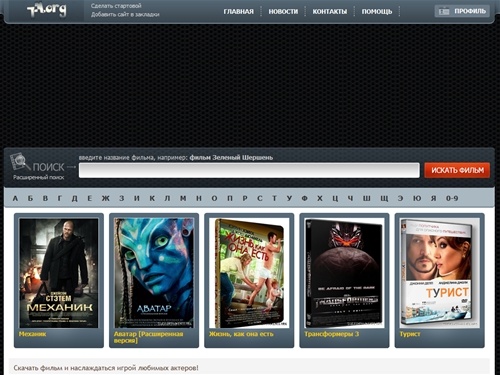Viewport: 500px width, 375px height.
Task: Open the Трансформеры 3 DVD cover
Action: pos(344,273)
